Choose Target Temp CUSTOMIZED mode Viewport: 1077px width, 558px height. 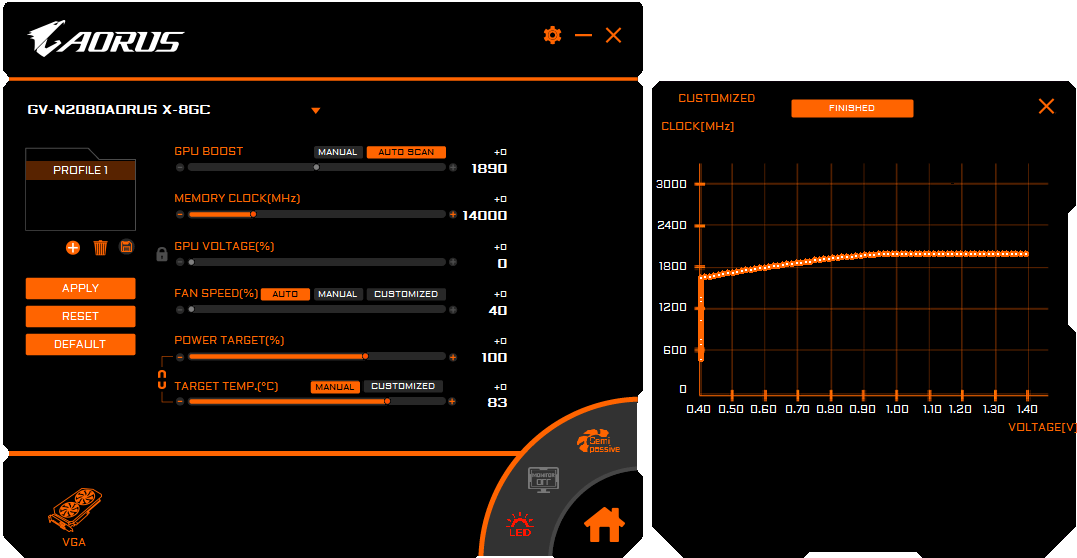[x=403, y=386]
